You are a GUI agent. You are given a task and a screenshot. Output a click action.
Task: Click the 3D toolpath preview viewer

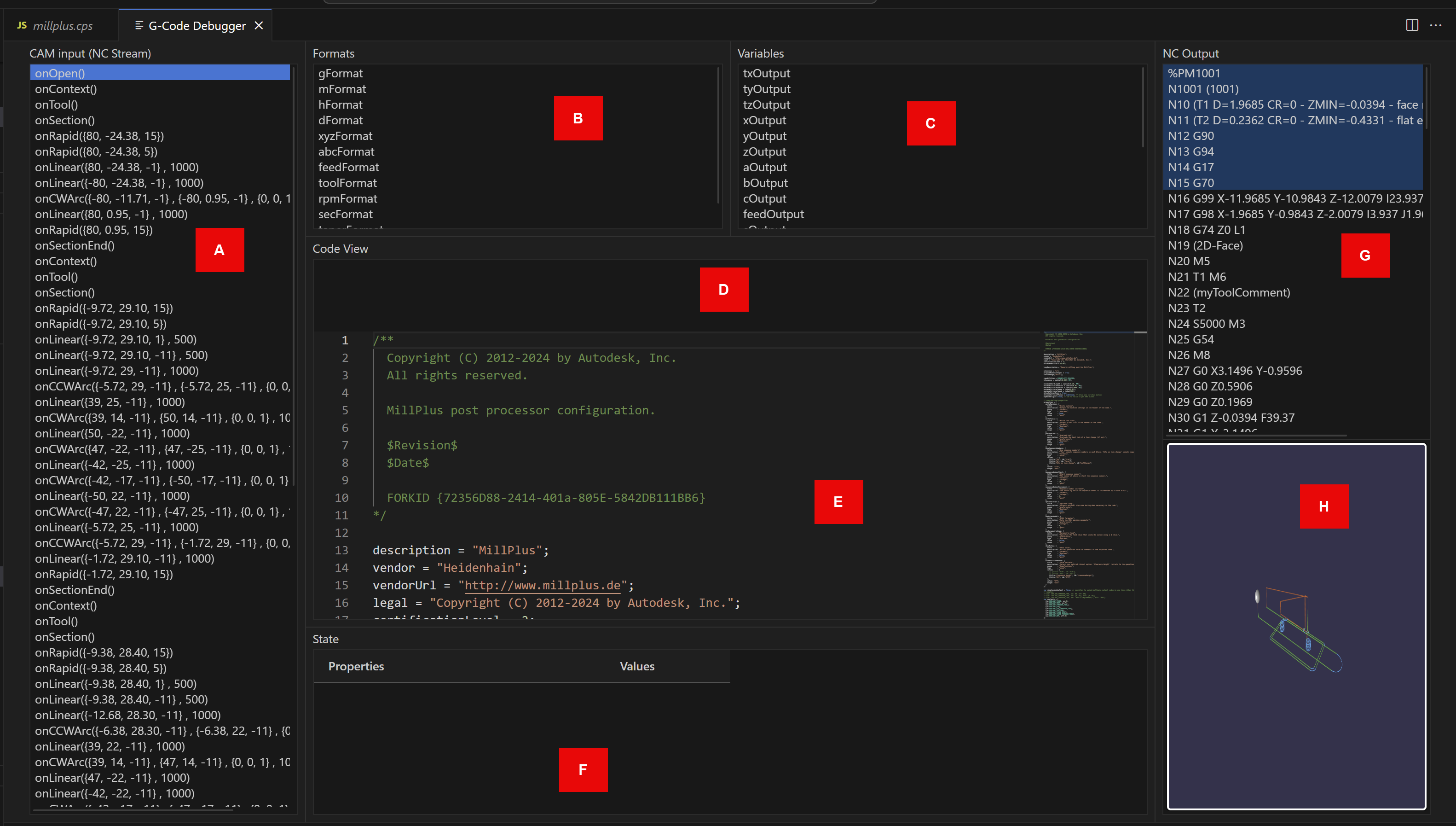click(1295, 630)
